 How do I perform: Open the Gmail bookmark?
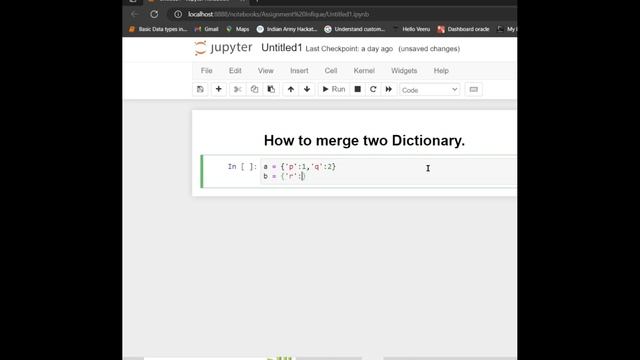pos(207,29)
